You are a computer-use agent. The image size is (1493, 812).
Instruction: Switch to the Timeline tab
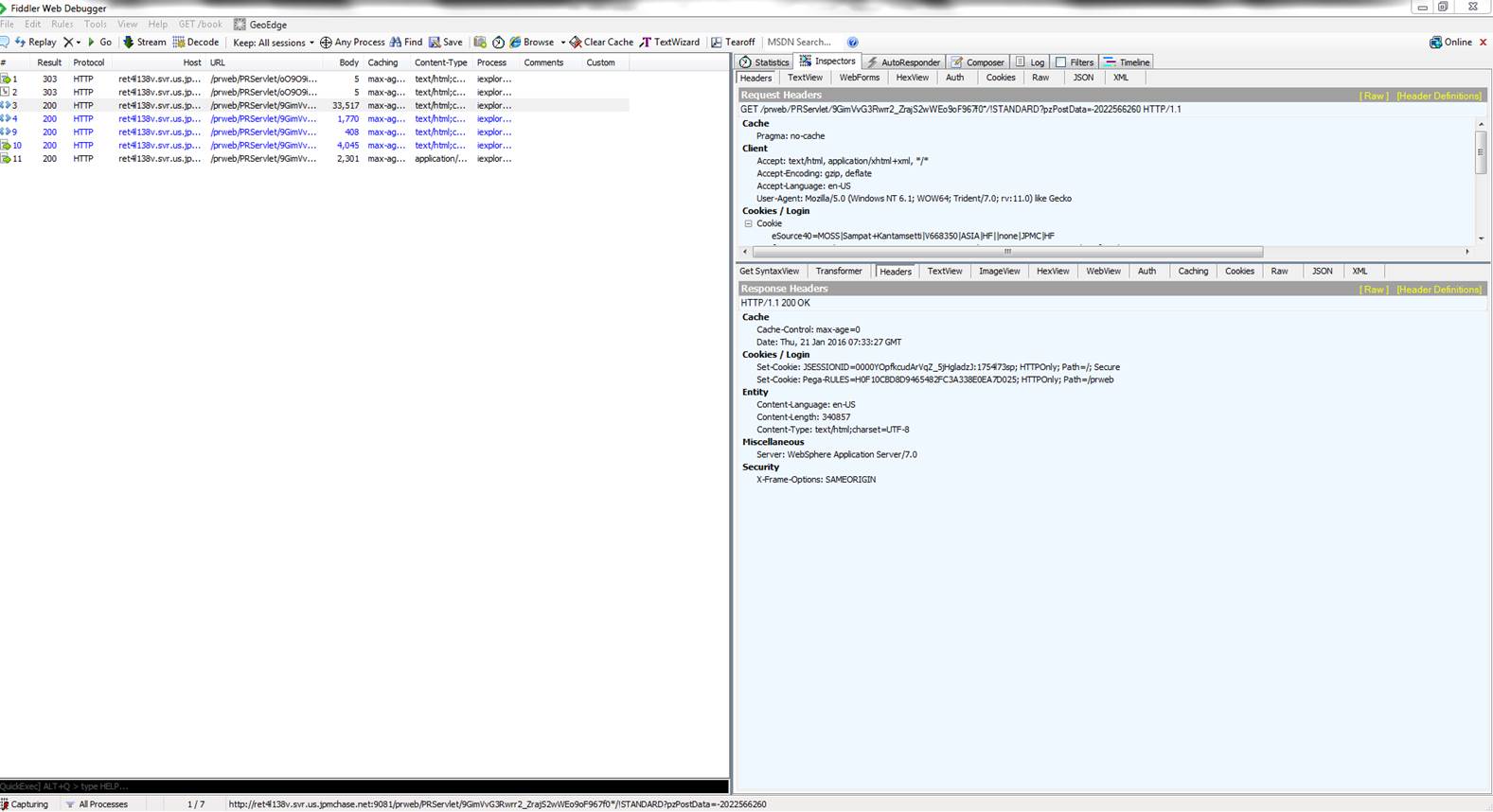tap(1127, 62)
